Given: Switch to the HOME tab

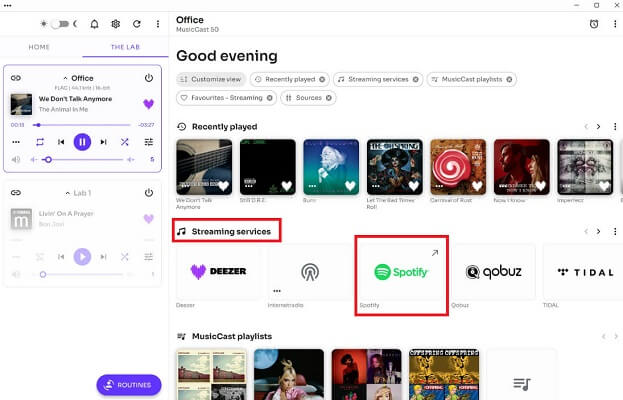Looking at the screenshot, I should click(x=39, y=47).
